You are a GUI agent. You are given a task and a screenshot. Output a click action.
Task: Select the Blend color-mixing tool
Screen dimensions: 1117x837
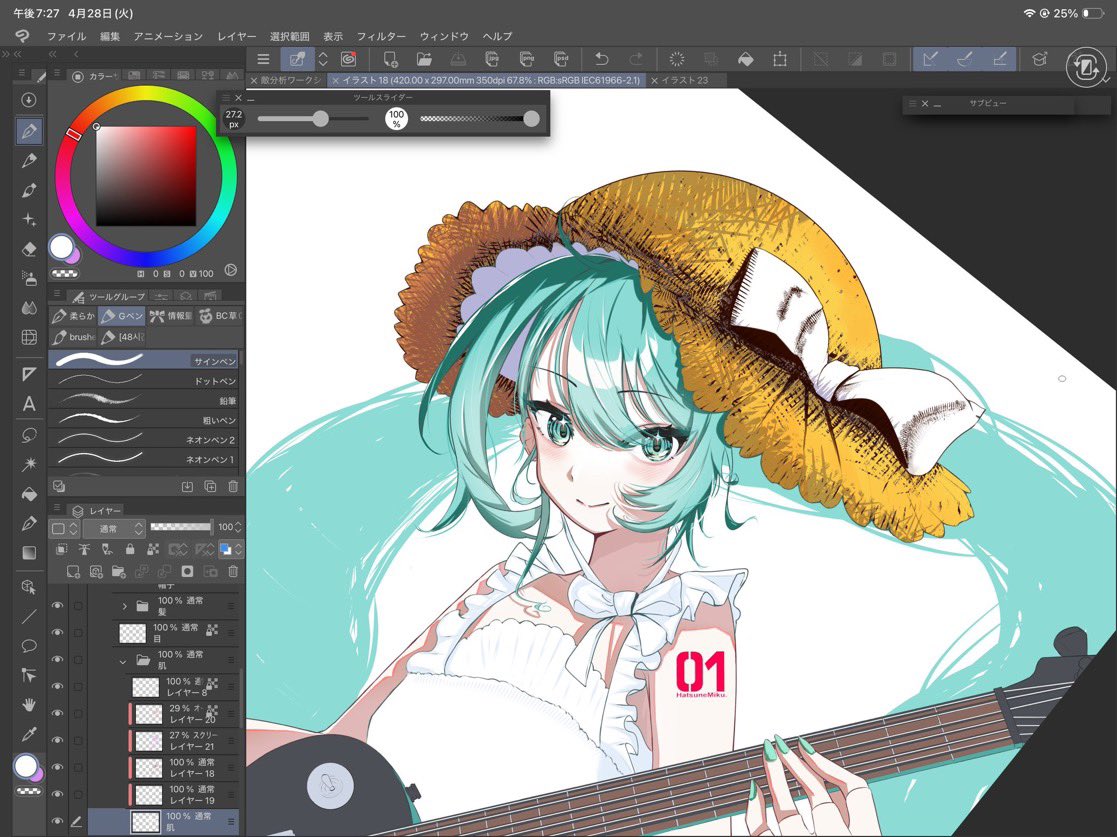[x=29, y=308]
